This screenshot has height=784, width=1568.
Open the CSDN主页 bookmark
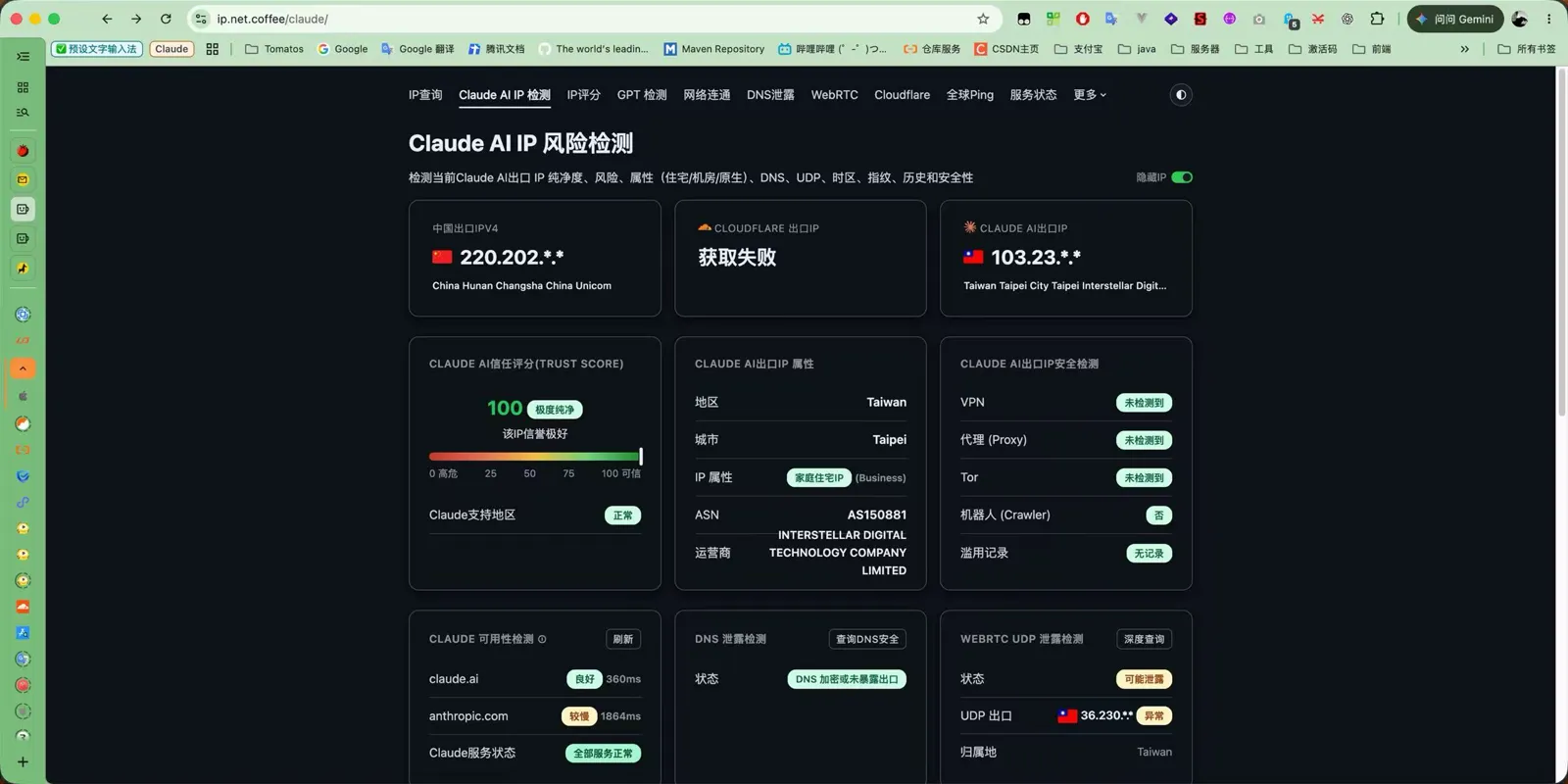pos(1006,49)
